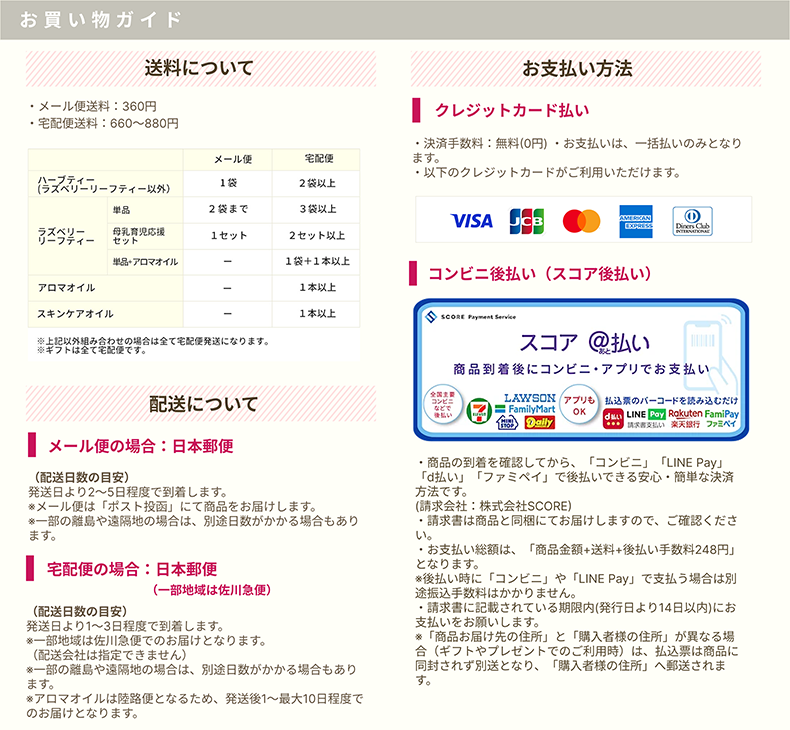Click the コンビニ後払い（スコア後払い） heading
The image size is (790, 730).
pyautogui.click(x=539, y=273)
